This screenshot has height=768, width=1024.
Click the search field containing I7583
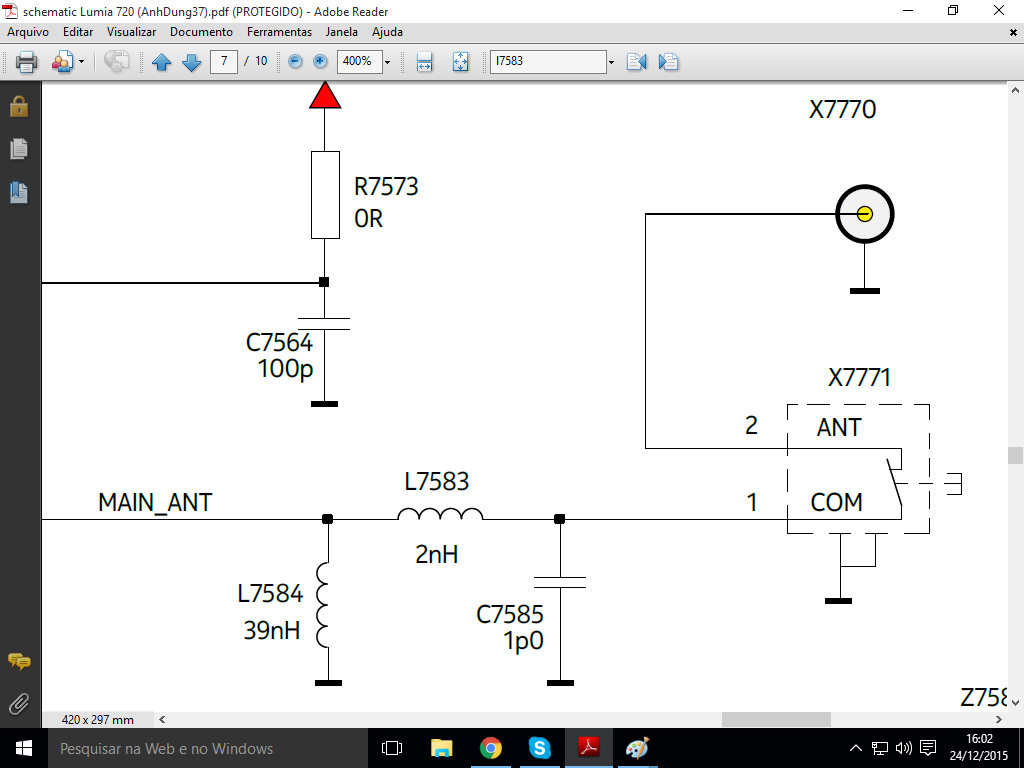pos(548,61)
